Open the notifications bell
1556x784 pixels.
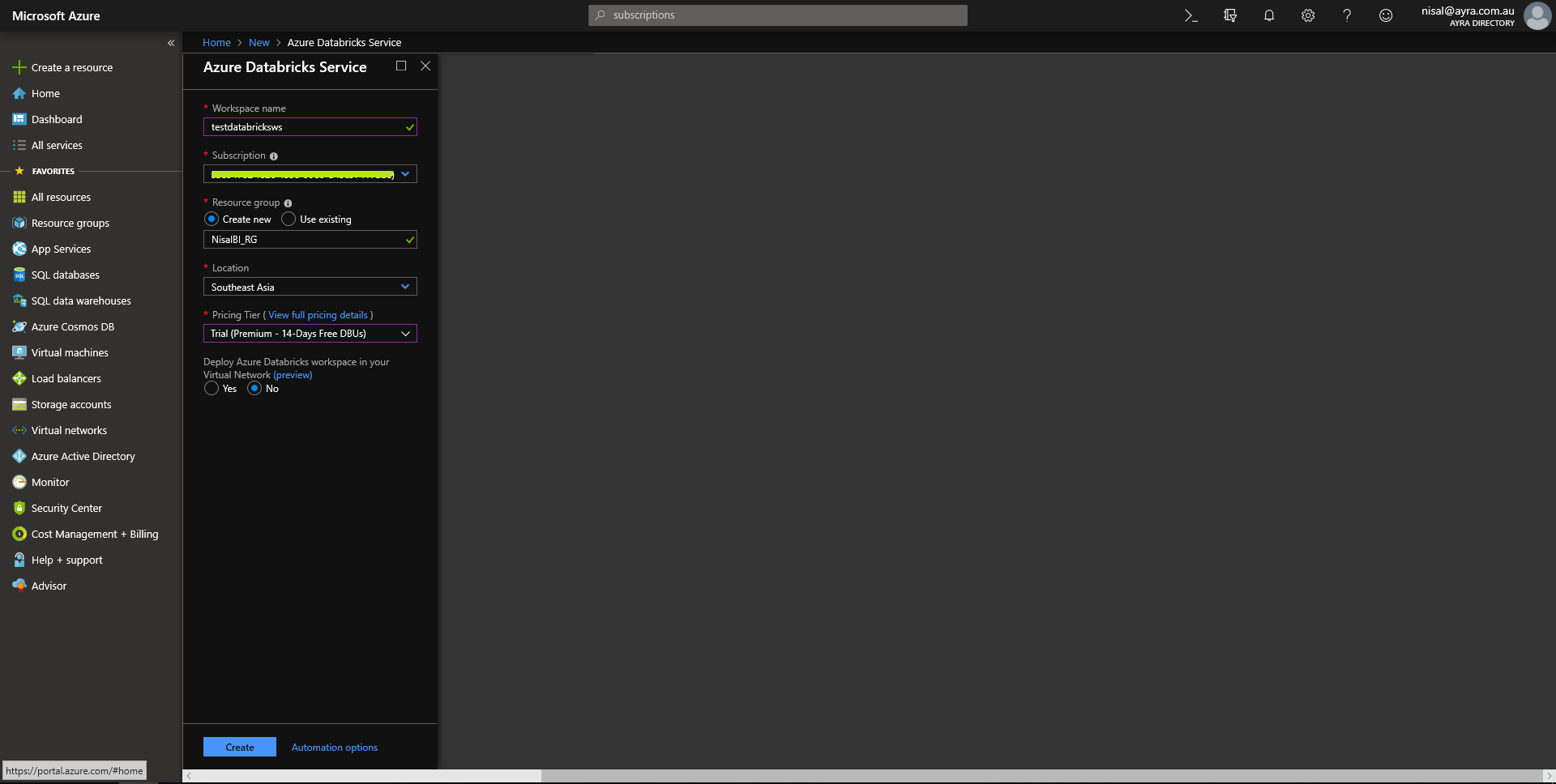[x=1269, y=15]
